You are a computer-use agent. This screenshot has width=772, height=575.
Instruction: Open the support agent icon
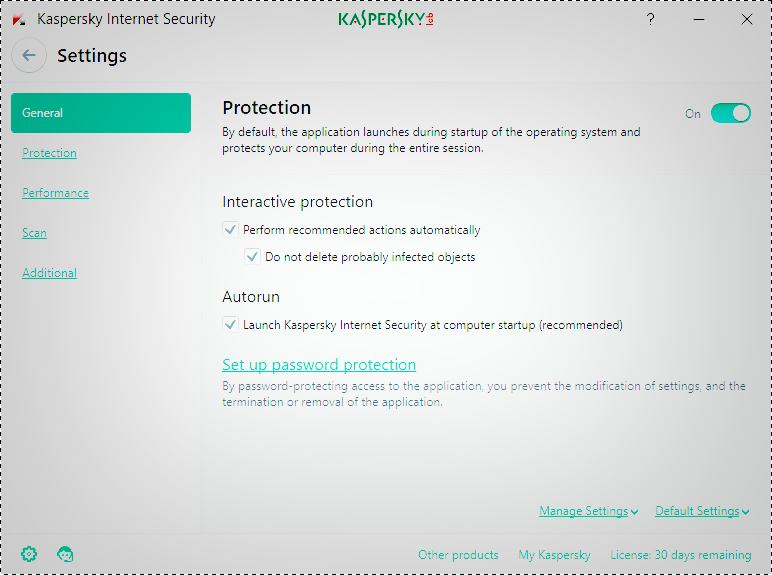tap(66, 554)
